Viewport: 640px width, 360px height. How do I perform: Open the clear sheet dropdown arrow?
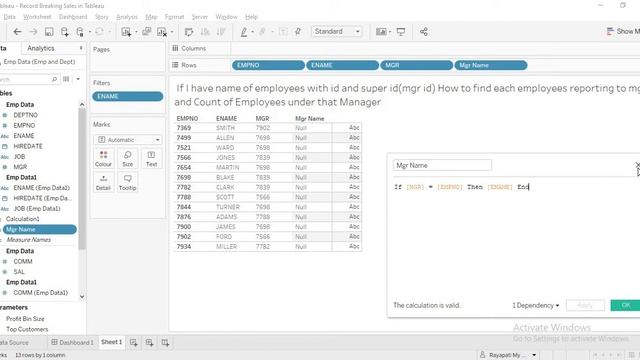172,32
